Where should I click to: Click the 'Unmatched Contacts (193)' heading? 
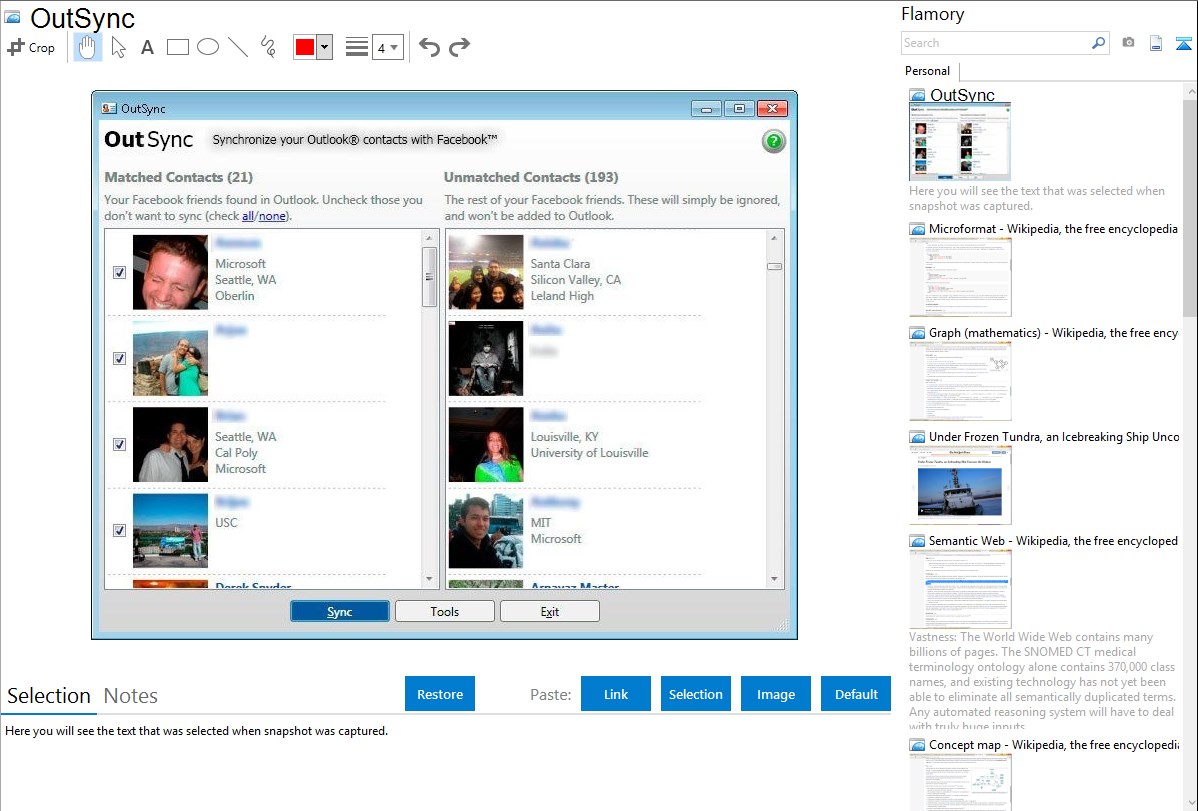pyautogui.click(x=531, y=177)
